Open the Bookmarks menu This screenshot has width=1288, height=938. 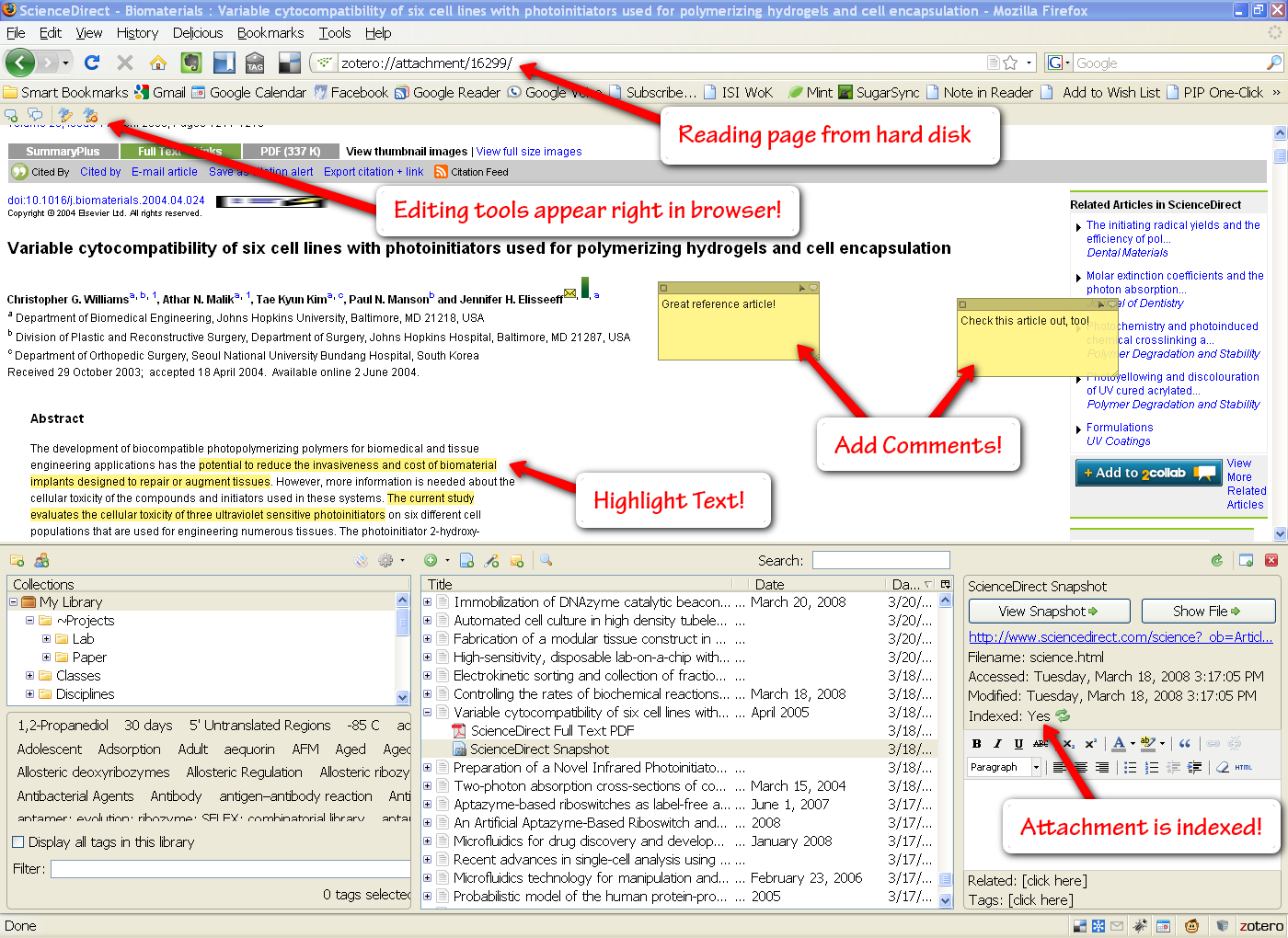pyautogui.click(x=270, y=33)
